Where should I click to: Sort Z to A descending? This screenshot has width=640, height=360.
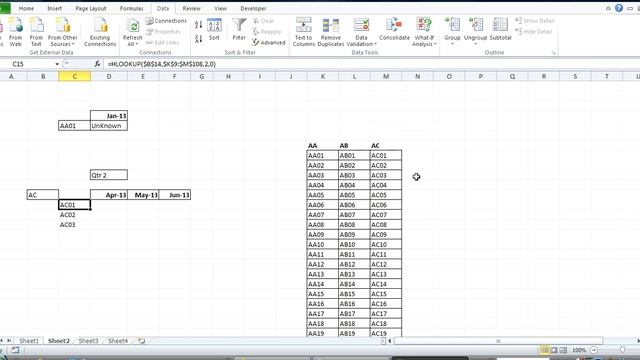click(198, 39)
